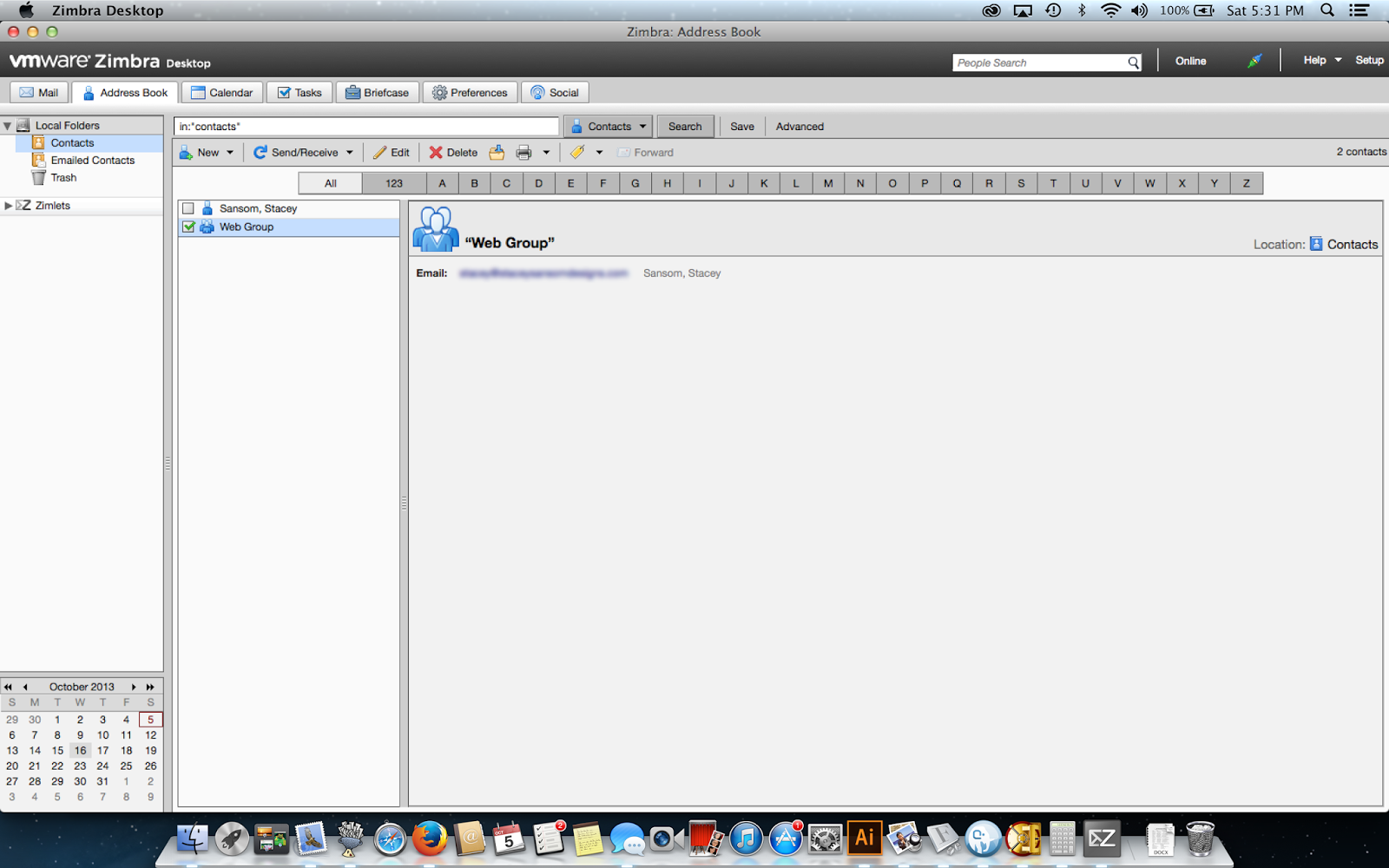1389x868 pixels.
Task: Switch to the Calendar tab
Action: pyautogui.click(x=222, y=93)
